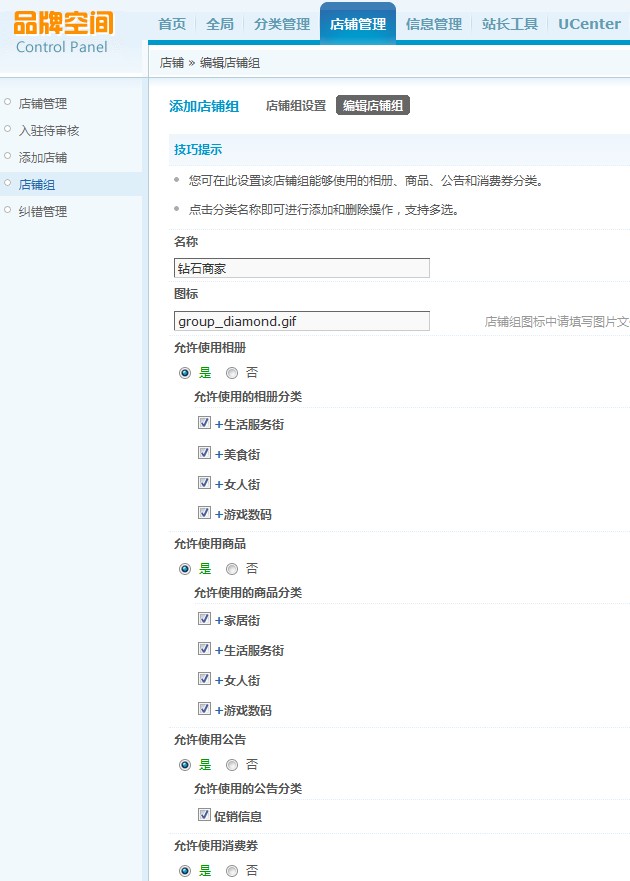Select 是 for 允许使用商品

(185, 569)
